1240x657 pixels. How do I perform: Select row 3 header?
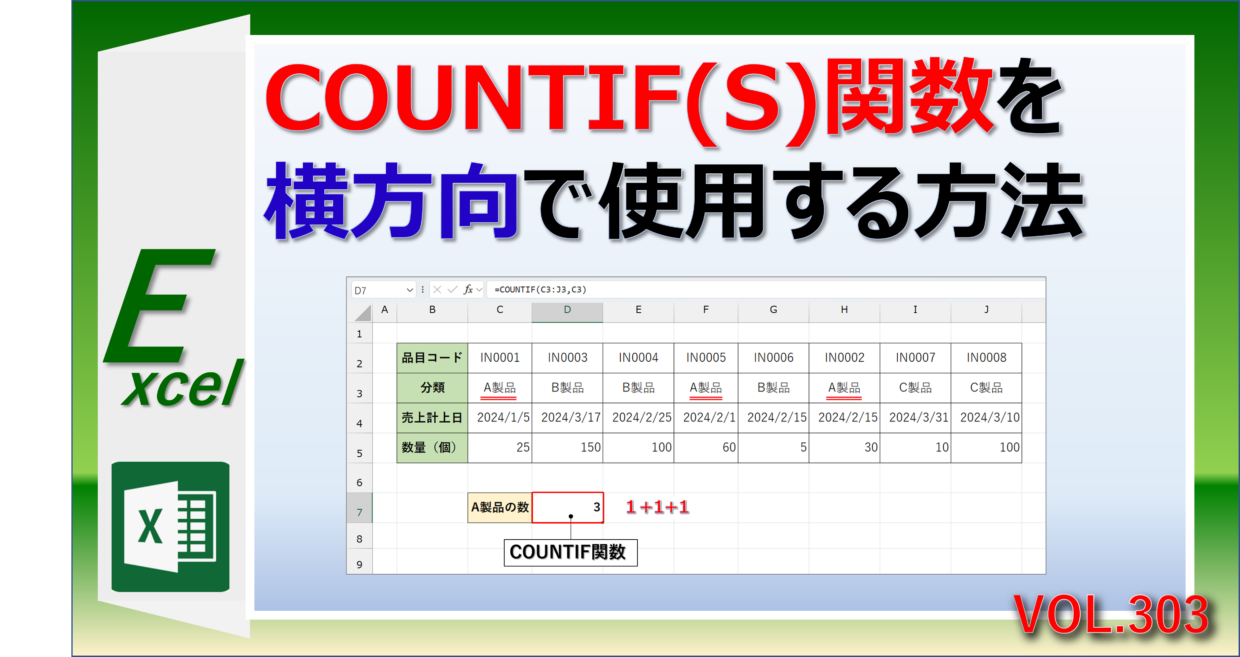[x=360, y=388]
